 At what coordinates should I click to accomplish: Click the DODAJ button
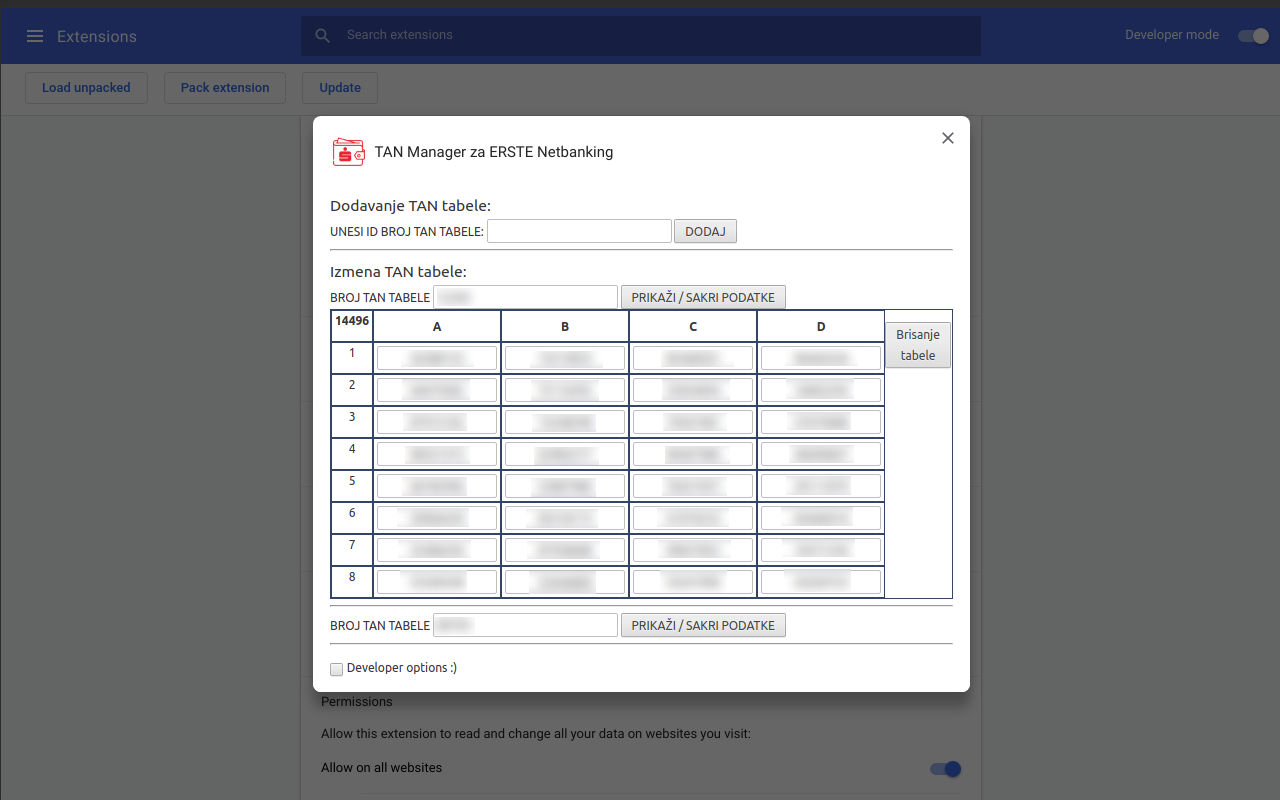pos(705,231)
